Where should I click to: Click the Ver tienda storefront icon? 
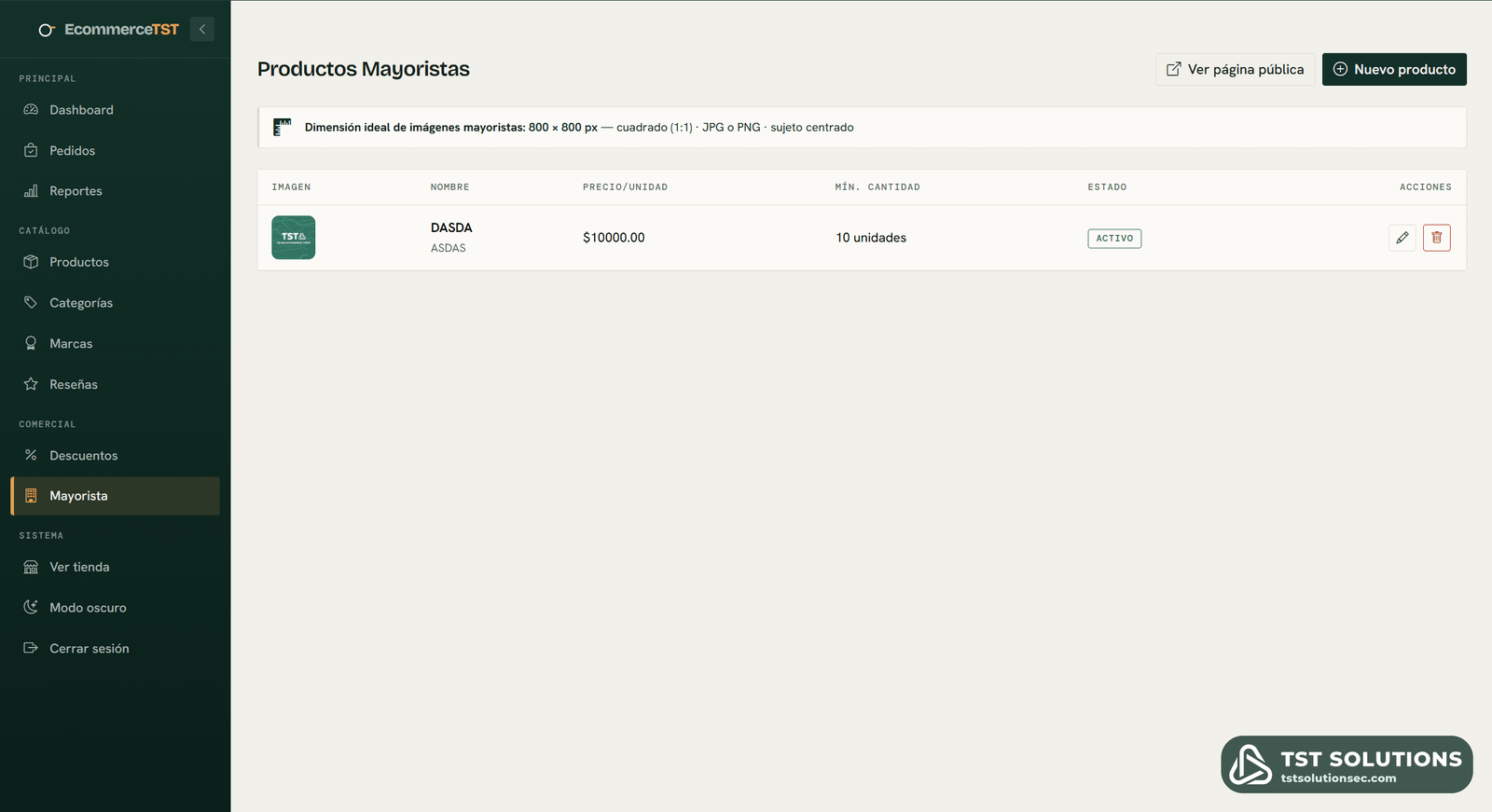point(31,567)
